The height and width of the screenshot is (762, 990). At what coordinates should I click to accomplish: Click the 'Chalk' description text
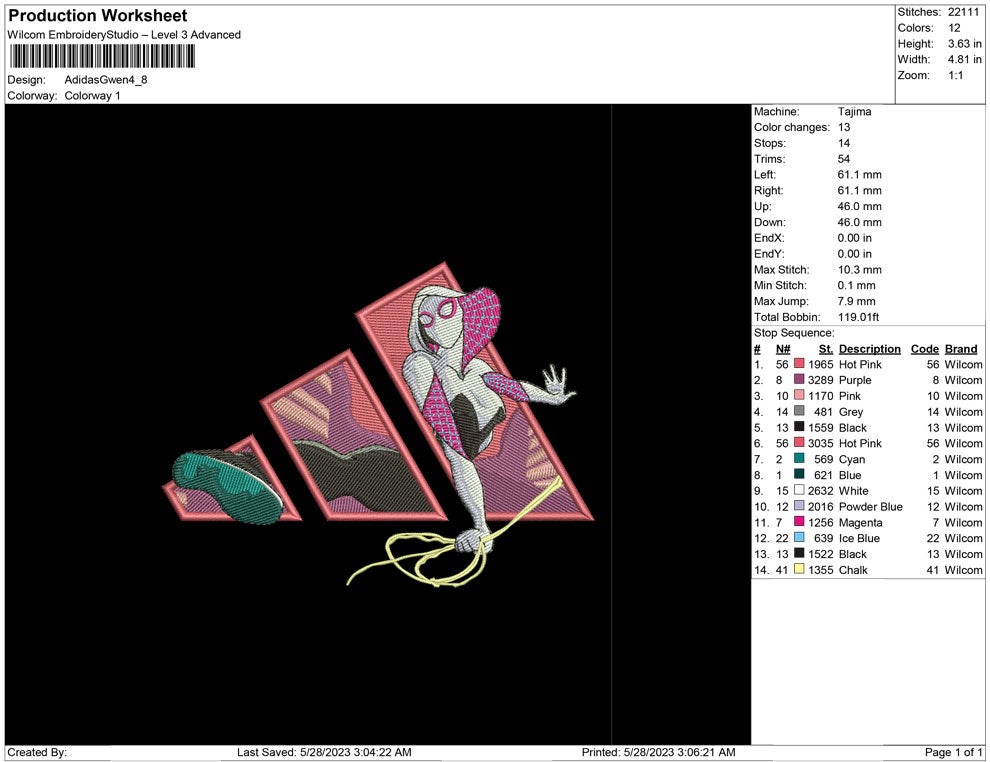point(853,570)
